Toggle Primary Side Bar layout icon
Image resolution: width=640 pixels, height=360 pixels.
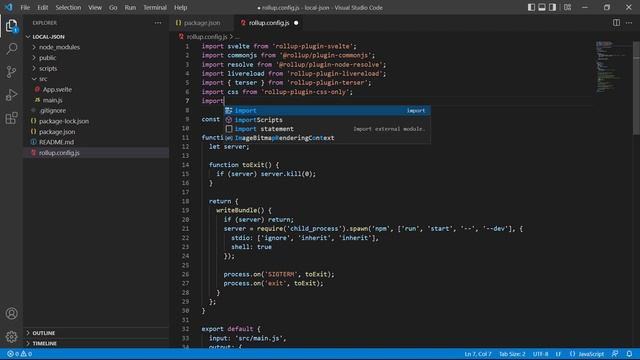[x=531, y=7]
